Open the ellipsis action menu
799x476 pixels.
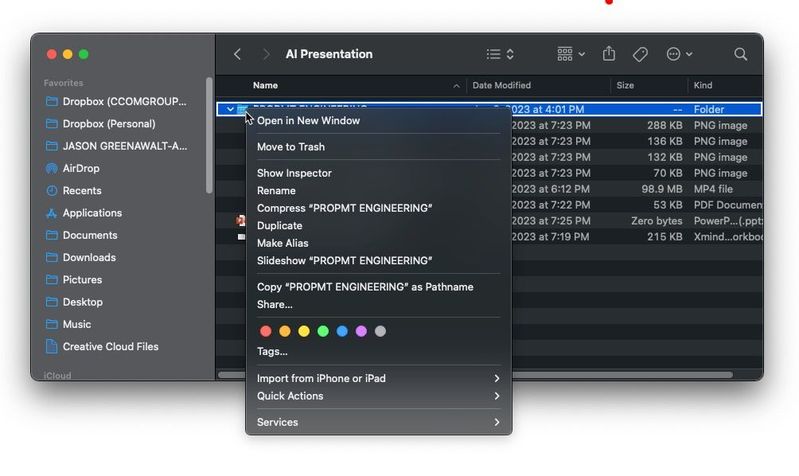pos(679,54)
